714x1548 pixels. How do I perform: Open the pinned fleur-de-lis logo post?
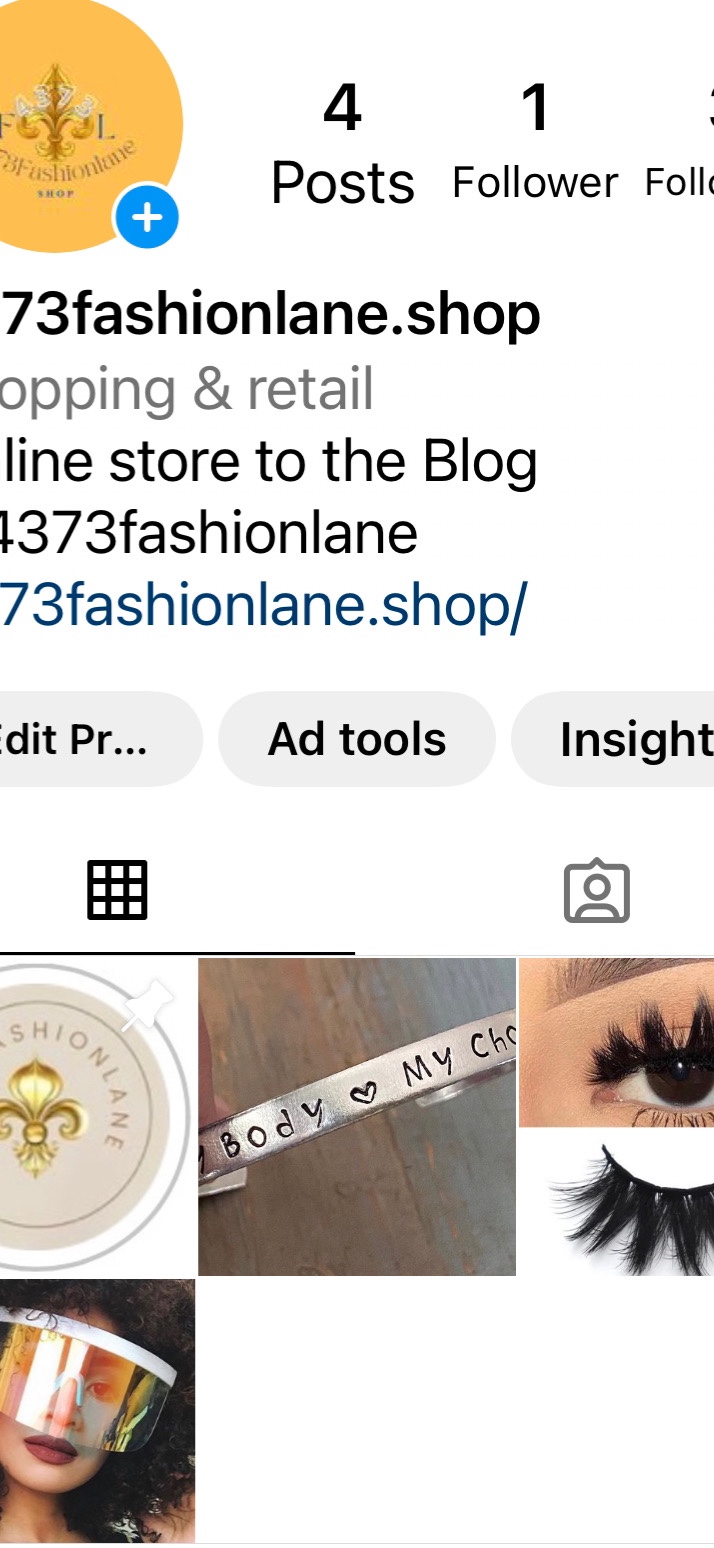(97, 1116)
